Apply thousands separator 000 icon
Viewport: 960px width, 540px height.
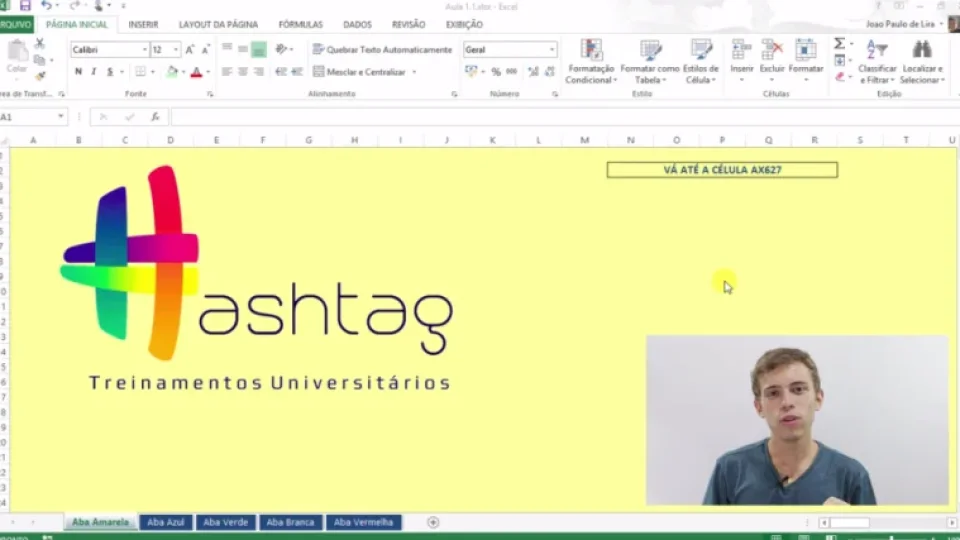coord(512,72)
